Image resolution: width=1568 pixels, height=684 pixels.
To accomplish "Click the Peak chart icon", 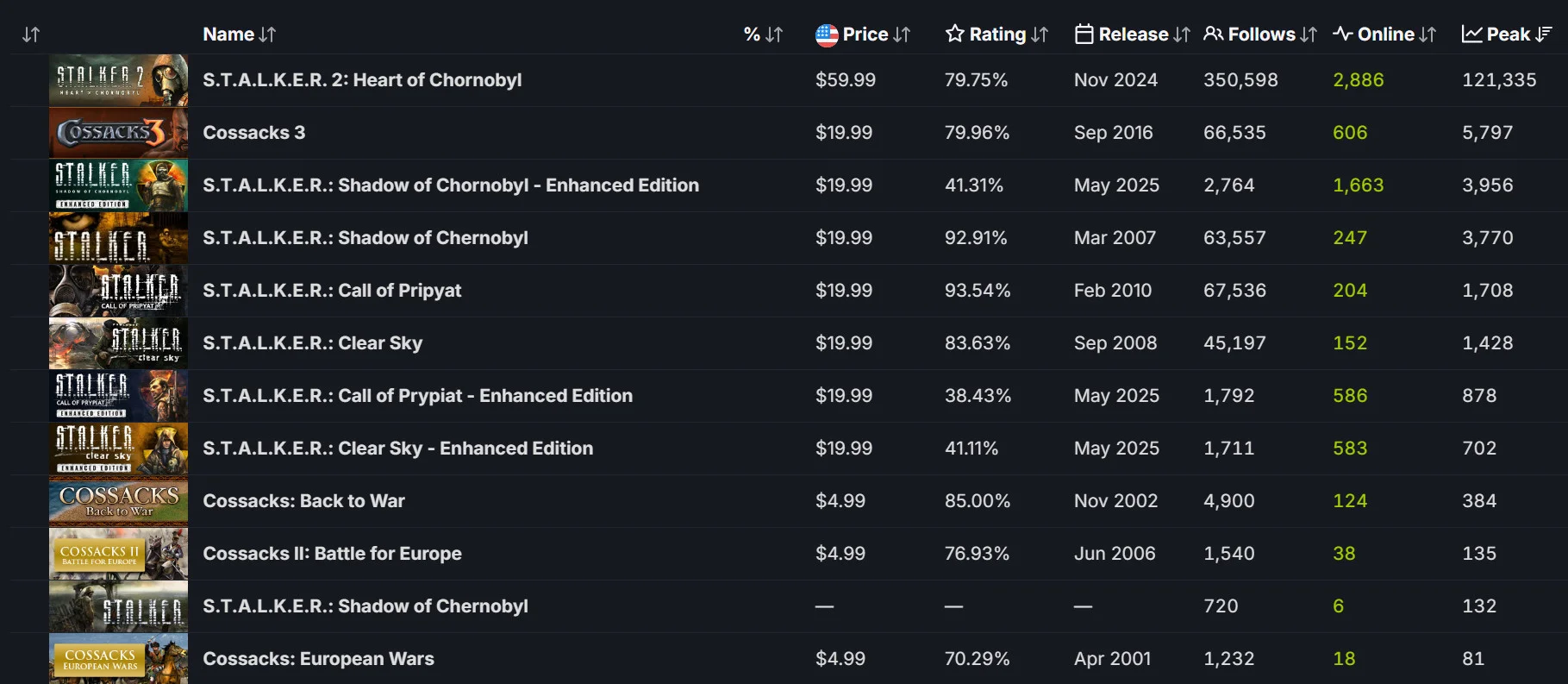I will (x=1471, y=35).
